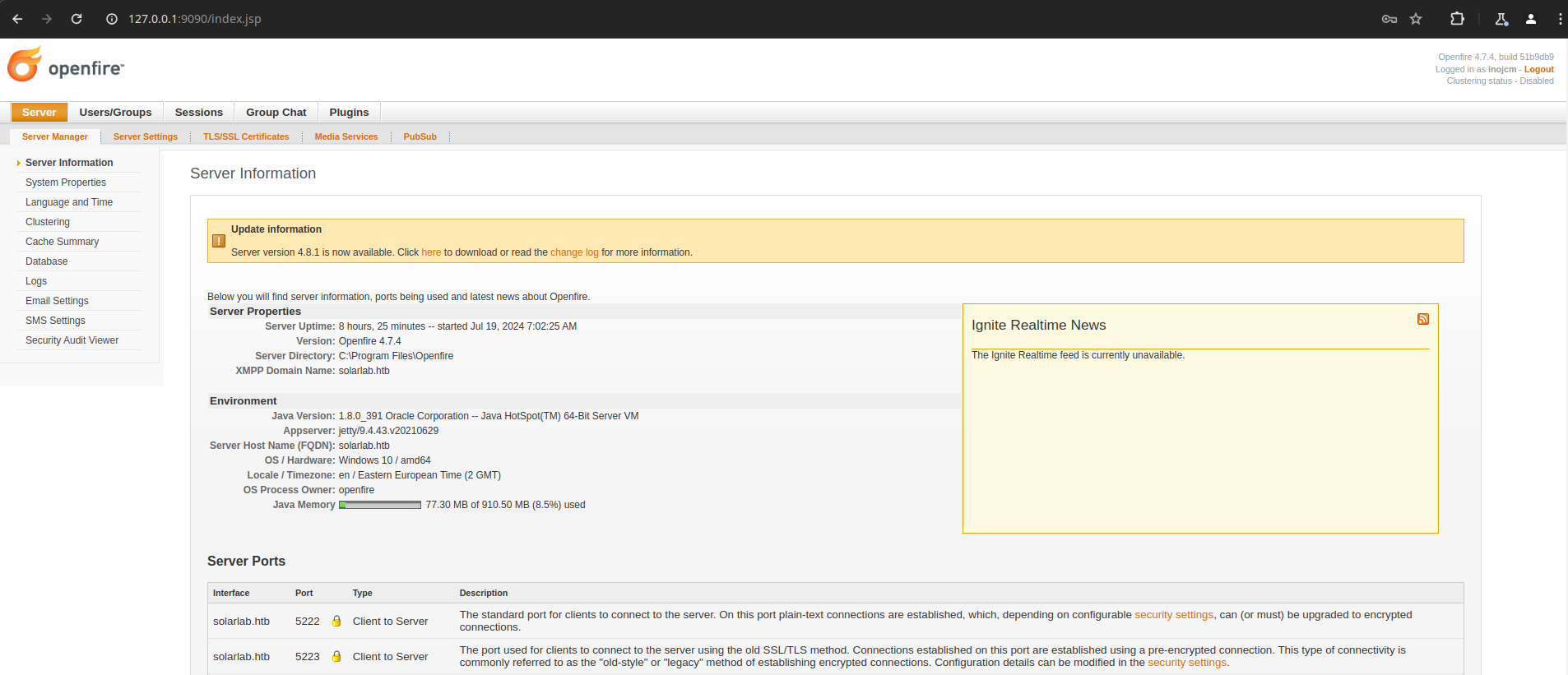Open Language and Time settings

click(69, 202)
